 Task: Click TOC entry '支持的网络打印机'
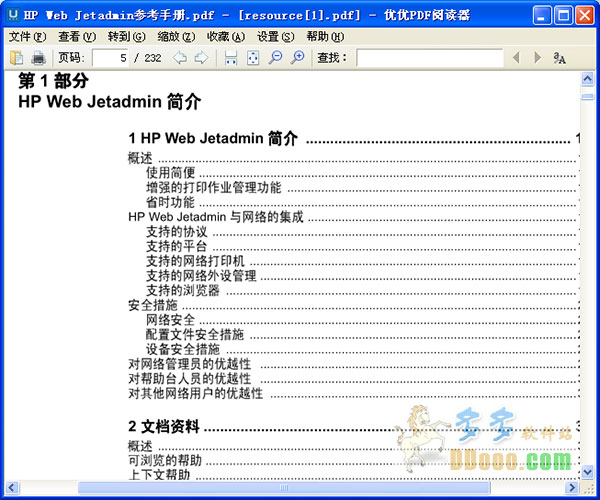195,261
